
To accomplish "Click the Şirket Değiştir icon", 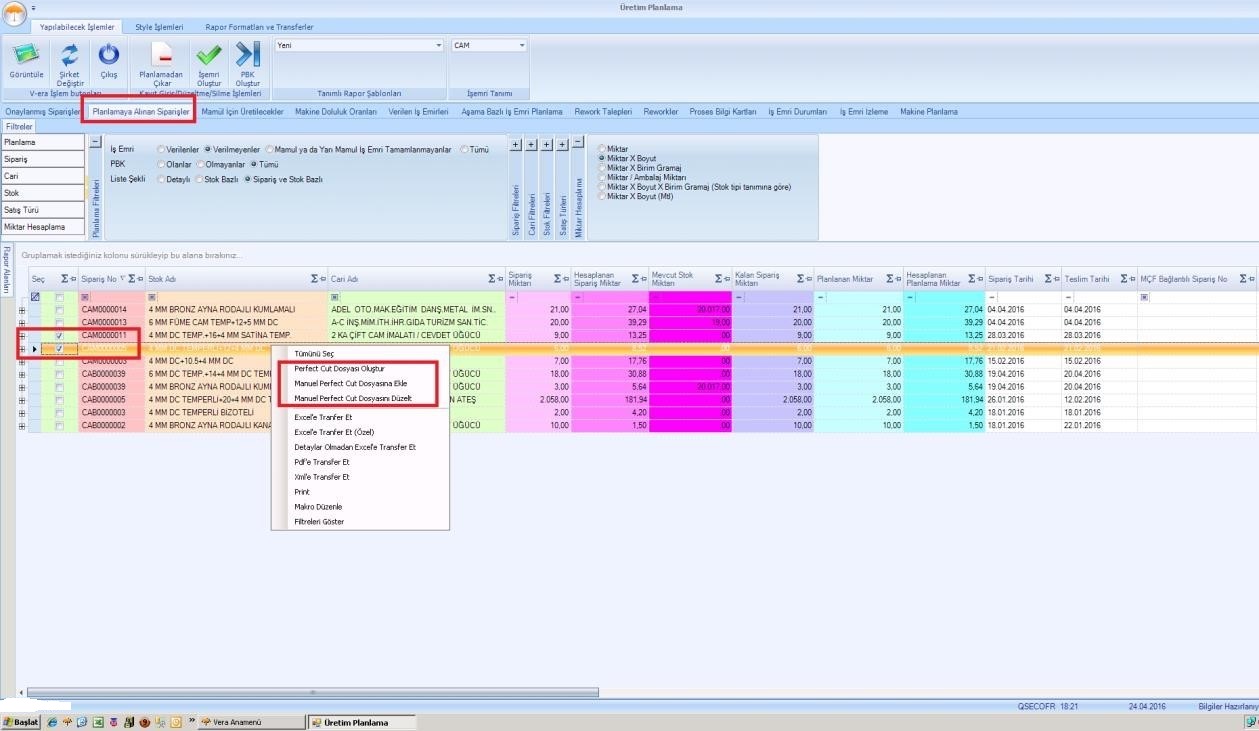I will click(x=69, y=56).
